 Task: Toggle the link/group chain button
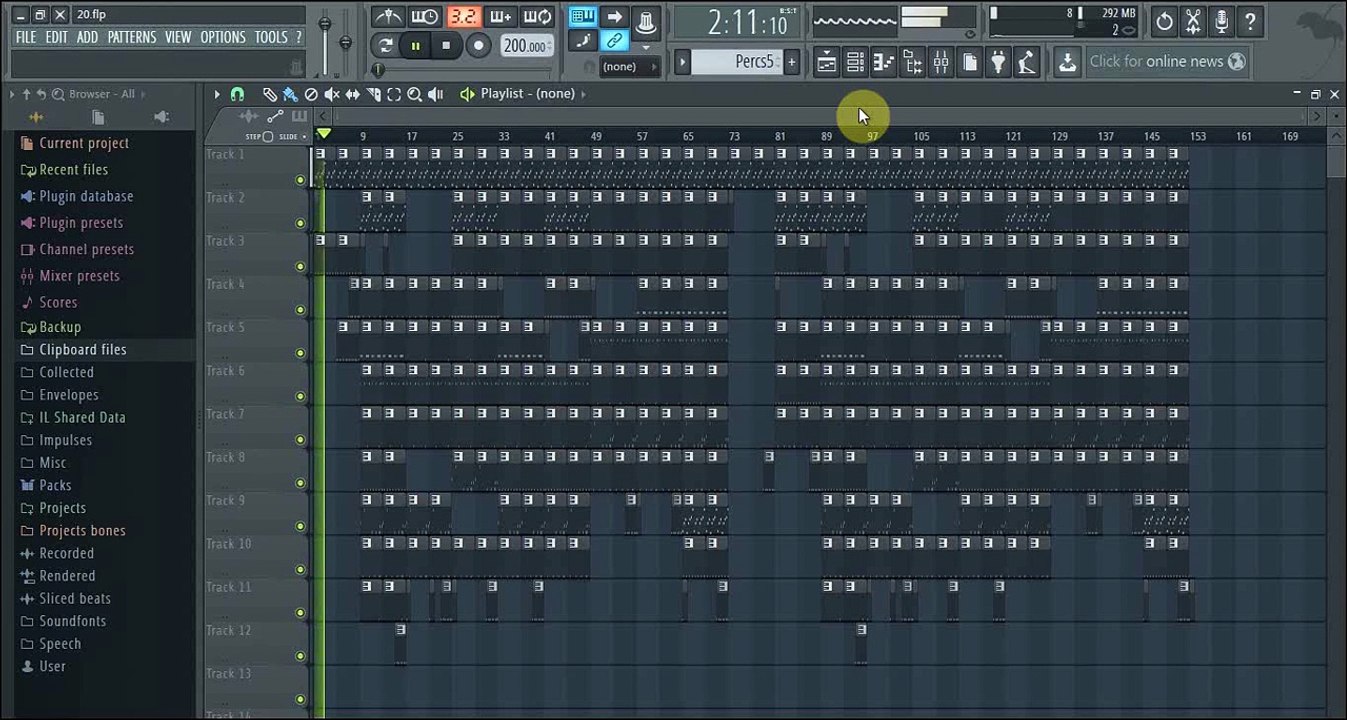614,41
